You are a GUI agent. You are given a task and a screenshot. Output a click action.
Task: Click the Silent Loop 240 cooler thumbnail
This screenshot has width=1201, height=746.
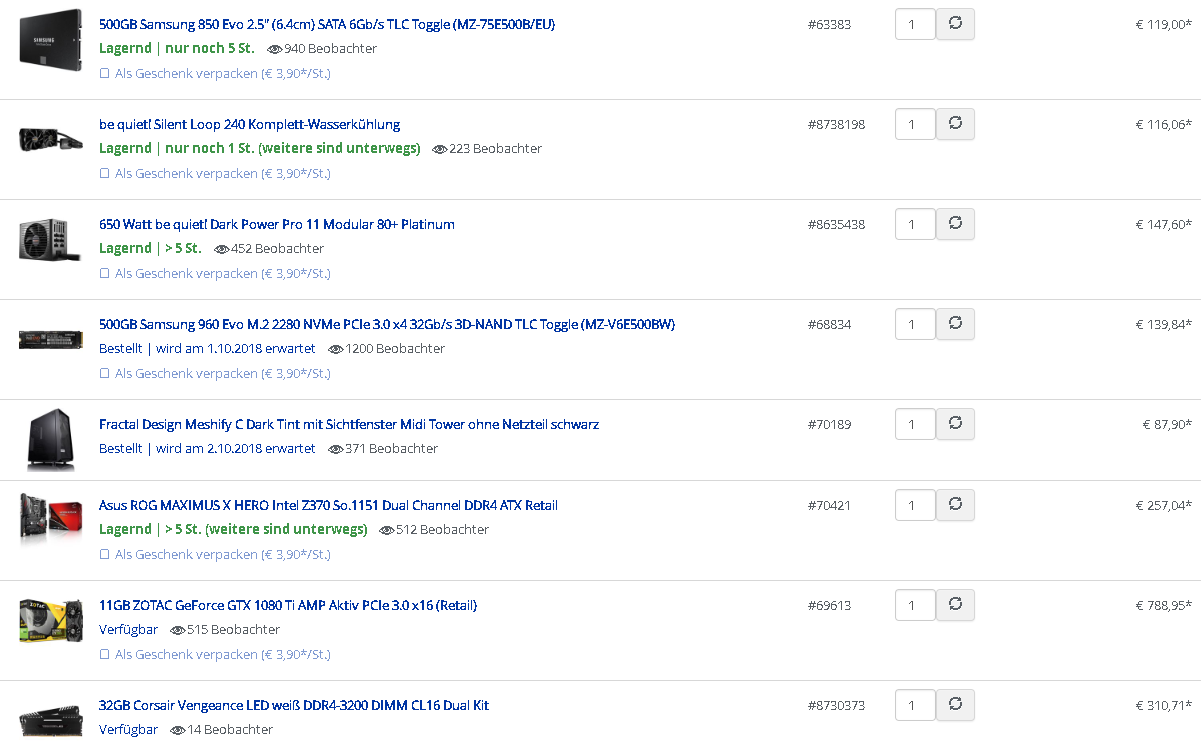(49, 139)
